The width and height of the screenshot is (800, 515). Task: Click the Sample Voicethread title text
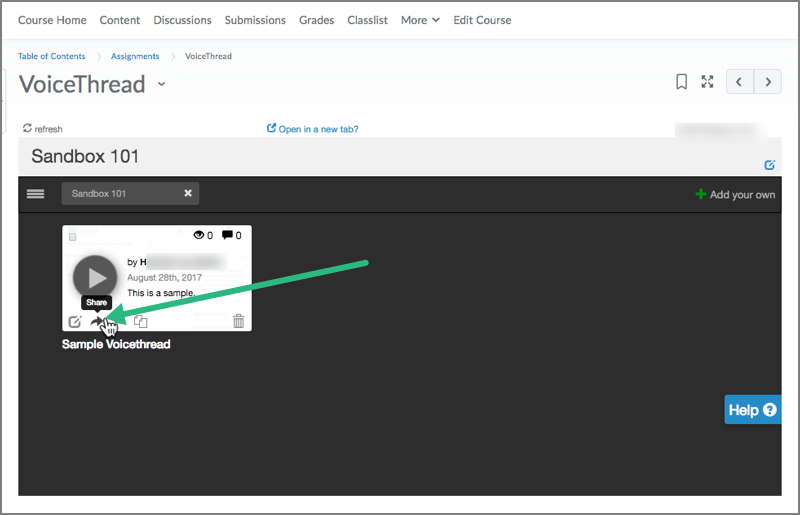[116, 344]
